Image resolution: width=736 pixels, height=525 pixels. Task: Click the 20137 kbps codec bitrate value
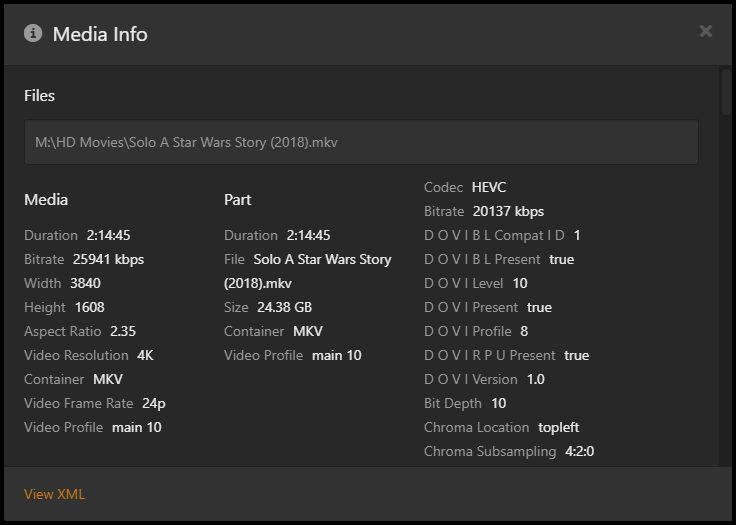508,211
